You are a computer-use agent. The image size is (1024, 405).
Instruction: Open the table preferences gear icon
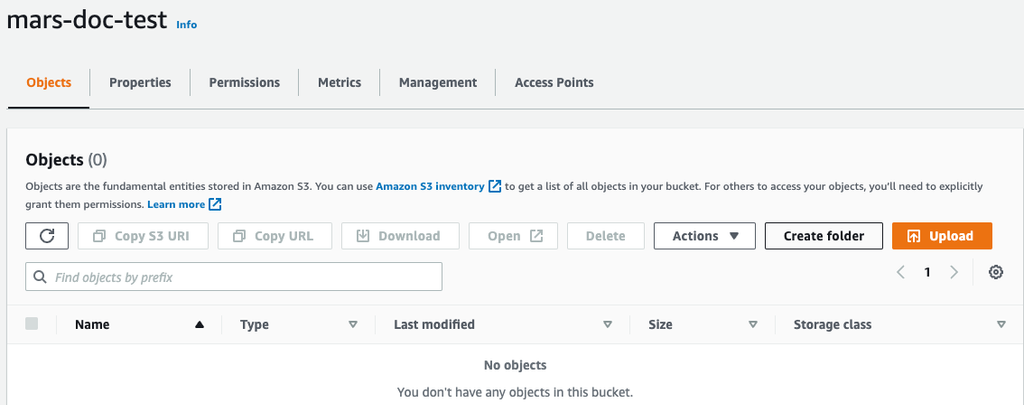pyautogui.click(x=995, y=272)
